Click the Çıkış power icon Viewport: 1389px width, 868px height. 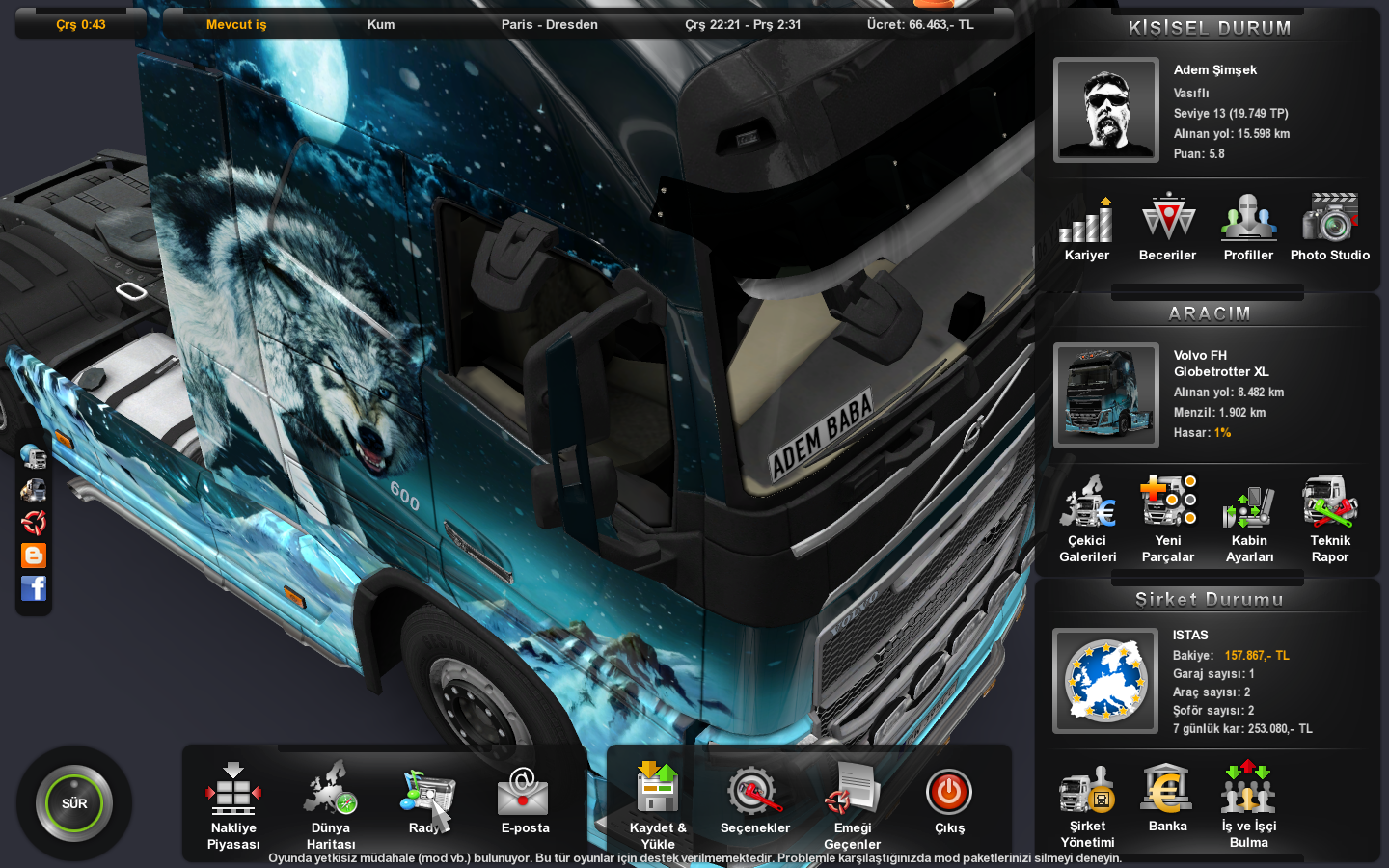point(949,793)
